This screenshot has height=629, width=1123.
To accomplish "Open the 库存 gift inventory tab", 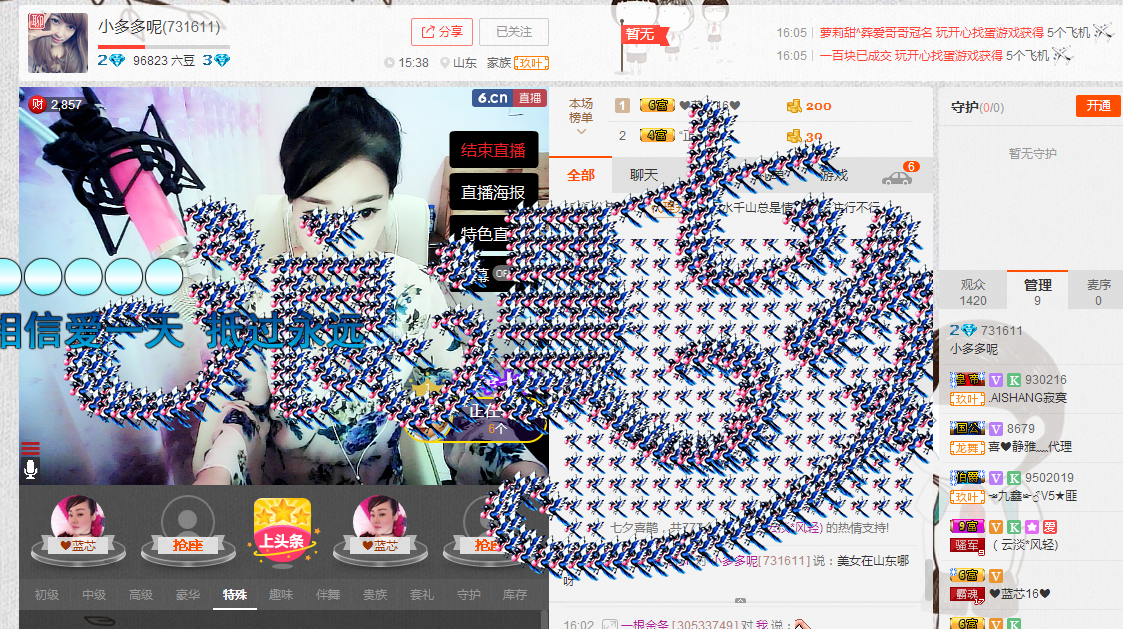I will pos(514,595).
